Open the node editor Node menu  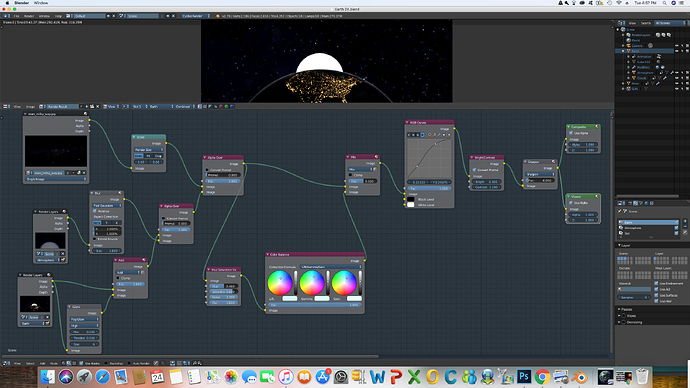pyautogui.click(x=54, y=363)
